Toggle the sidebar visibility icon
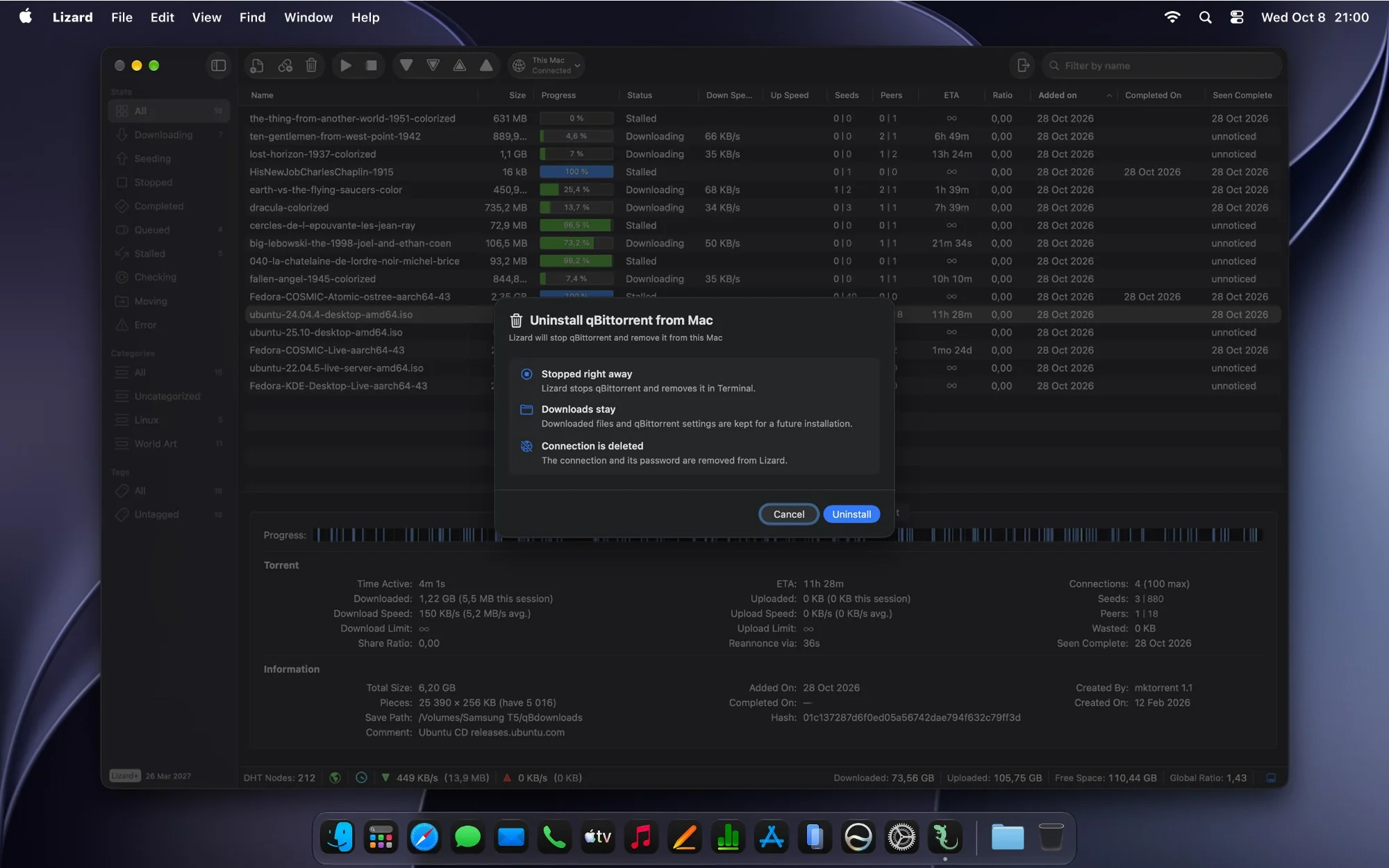Viewport: 1389px width, 868px height. tap(218, 65)
